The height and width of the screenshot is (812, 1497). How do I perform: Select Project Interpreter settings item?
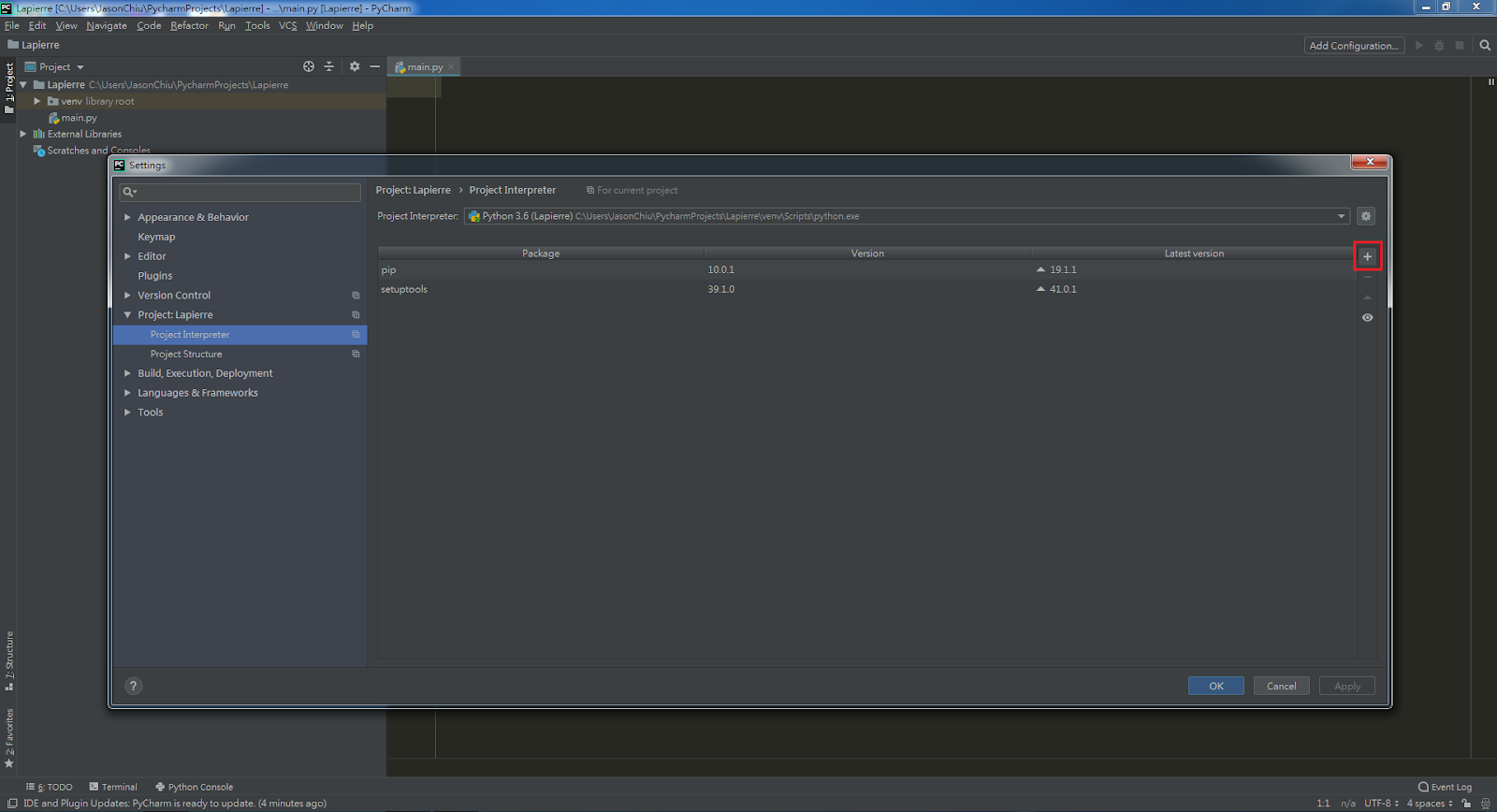pos(240,335)
